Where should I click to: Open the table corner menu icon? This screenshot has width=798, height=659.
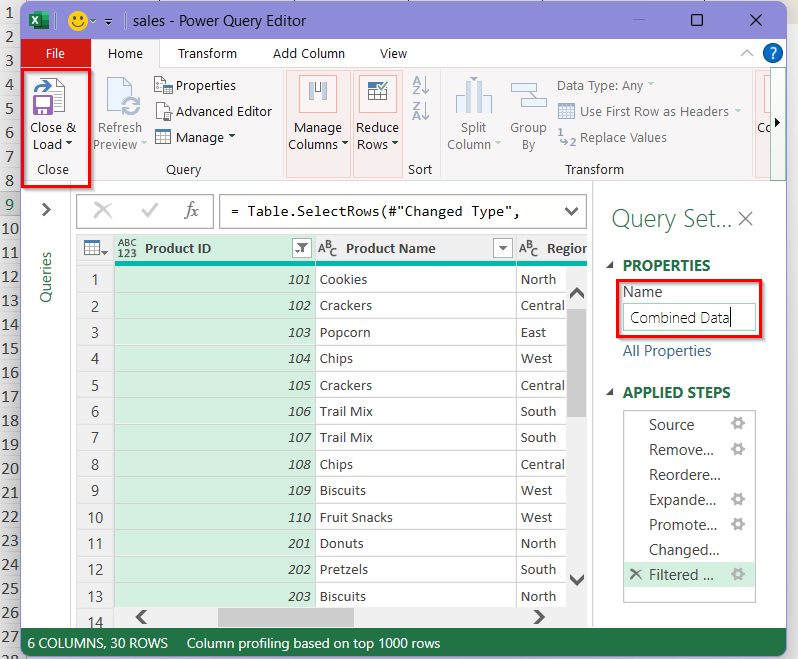(95, 248)
